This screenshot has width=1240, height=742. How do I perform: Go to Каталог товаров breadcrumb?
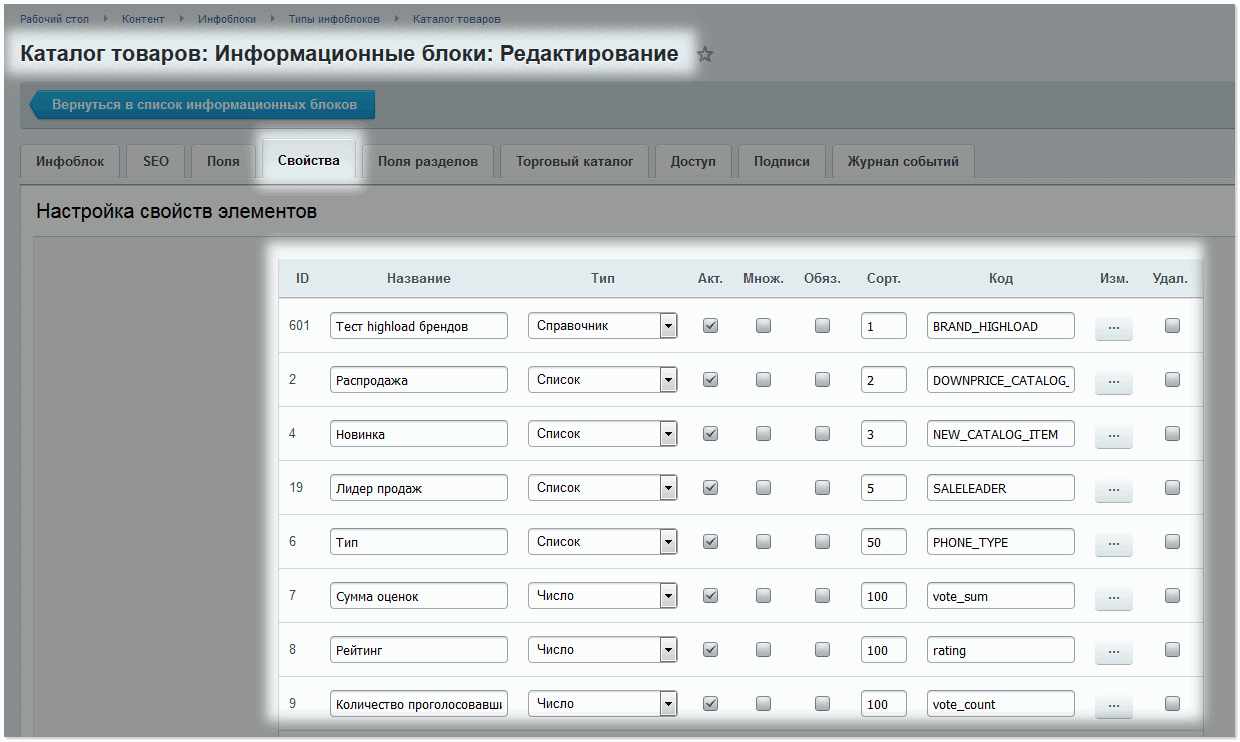pos(457,19)
